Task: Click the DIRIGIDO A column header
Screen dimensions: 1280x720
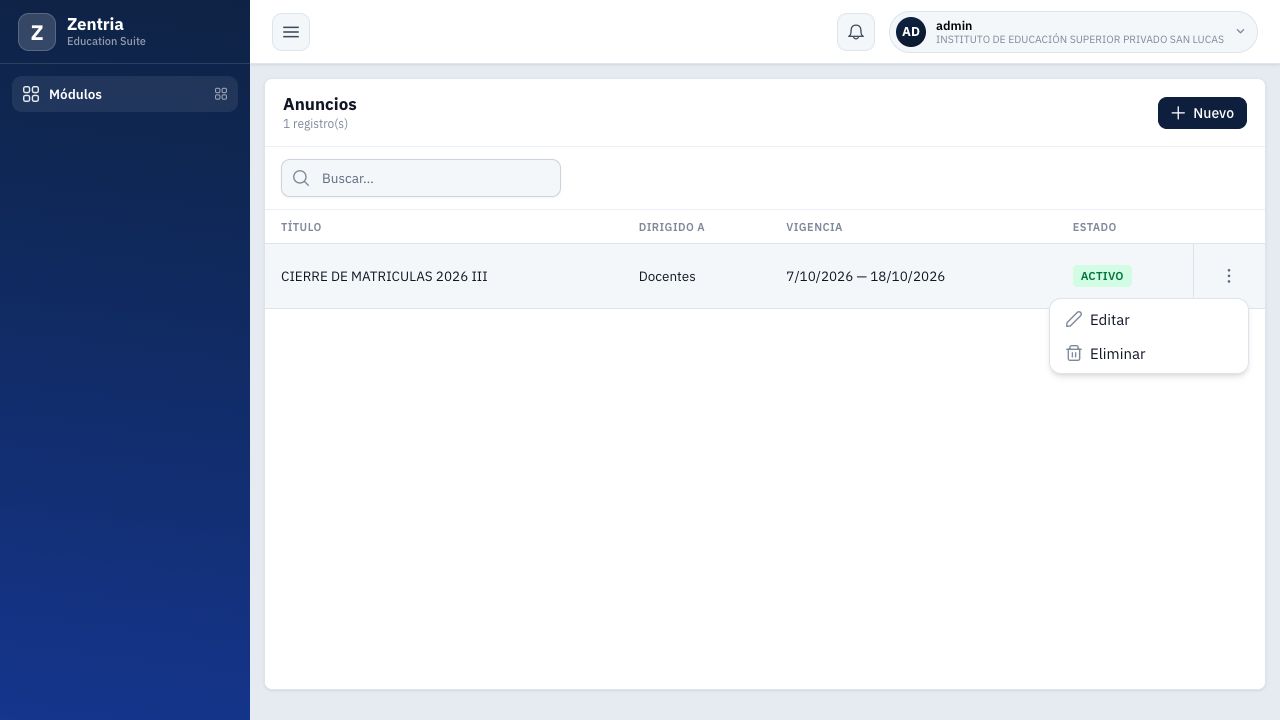Action: [672, 227]
